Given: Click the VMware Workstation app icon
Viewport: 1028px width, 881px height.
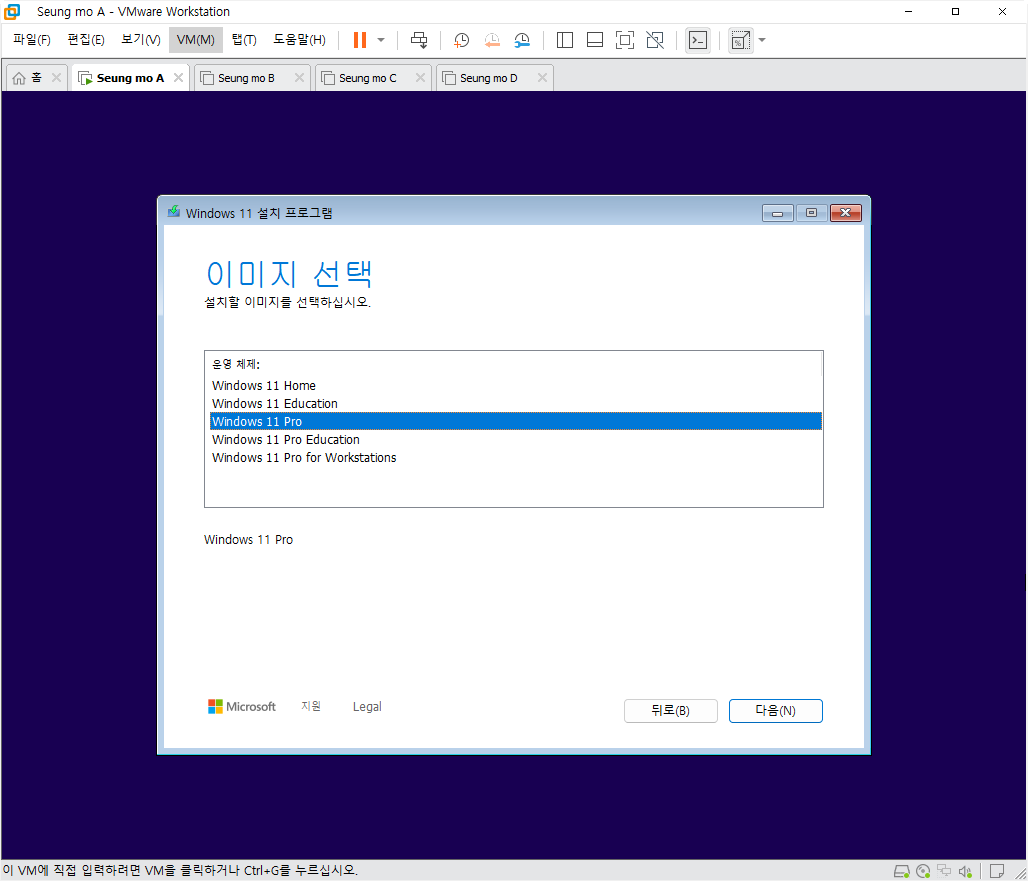Looking at the screenshot, I should [12, 12].
